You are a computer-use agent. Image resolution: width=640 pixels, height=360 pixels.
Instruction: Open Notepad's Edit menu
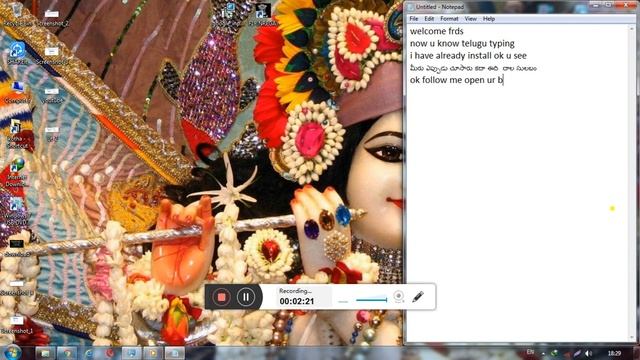(x=429, y=19)
